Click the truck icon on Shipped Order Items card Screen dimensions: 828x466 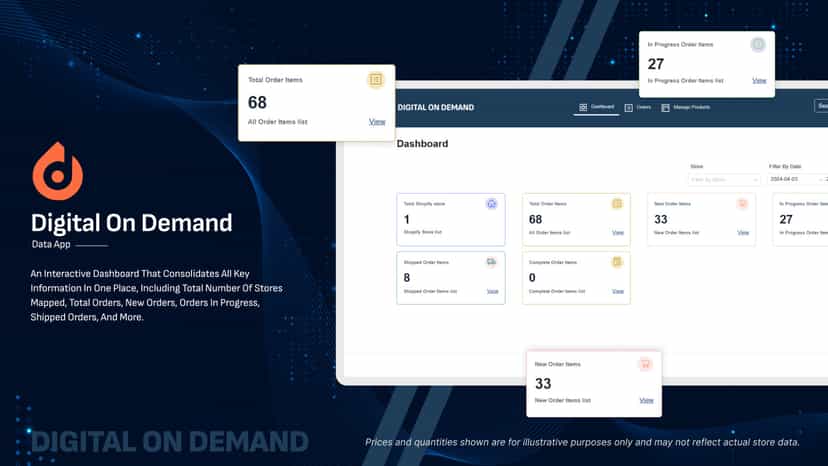491,262
